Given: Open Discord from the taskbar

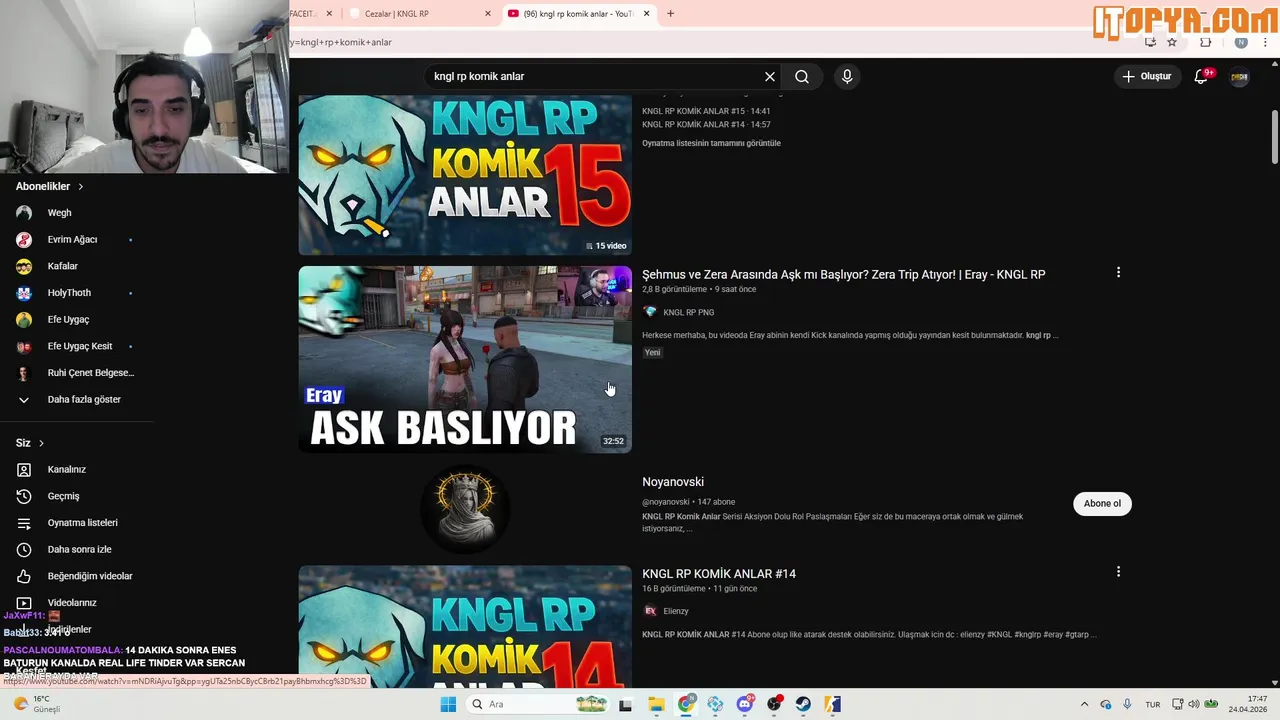Looking at the screenshot, I should tap(745, 704).
